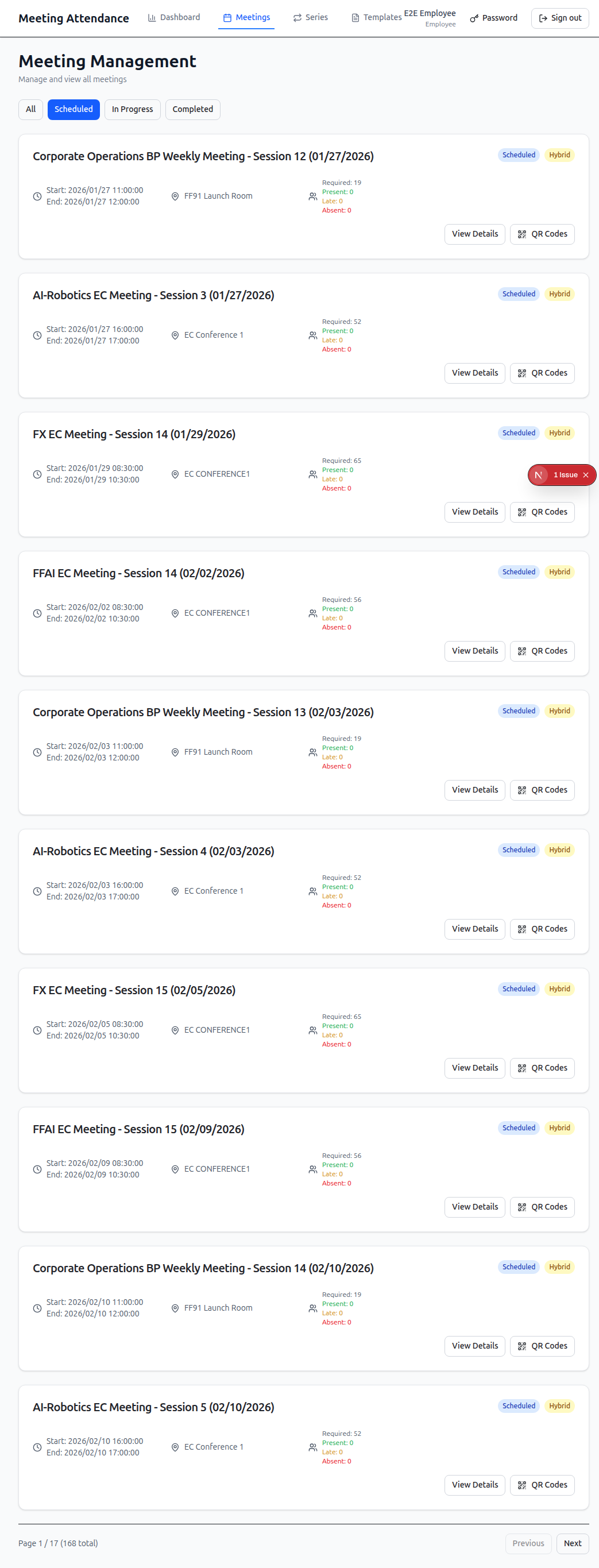Open the Password change option
Screen dimensions: 599x1568
coord(494,18)
